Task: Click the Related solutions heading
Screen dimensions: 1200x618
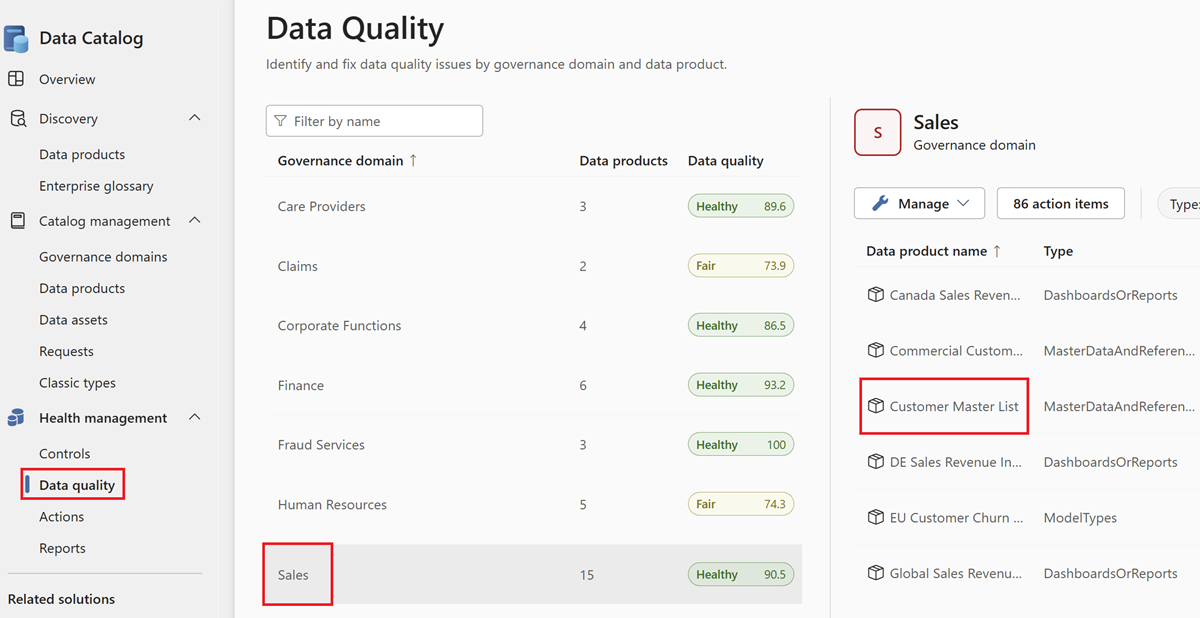Action: click(x=61, y=599)
